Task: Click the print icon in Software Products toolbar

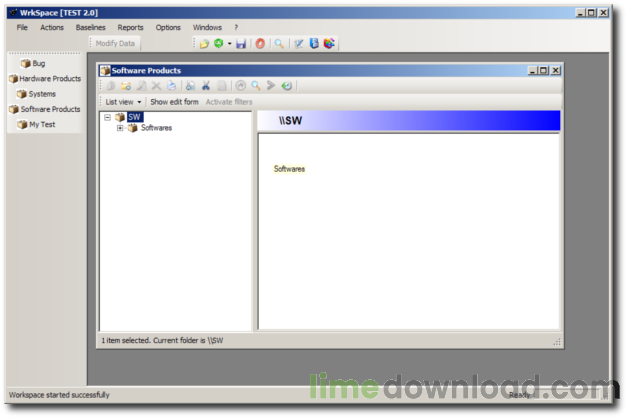Action: pos(171,86)
